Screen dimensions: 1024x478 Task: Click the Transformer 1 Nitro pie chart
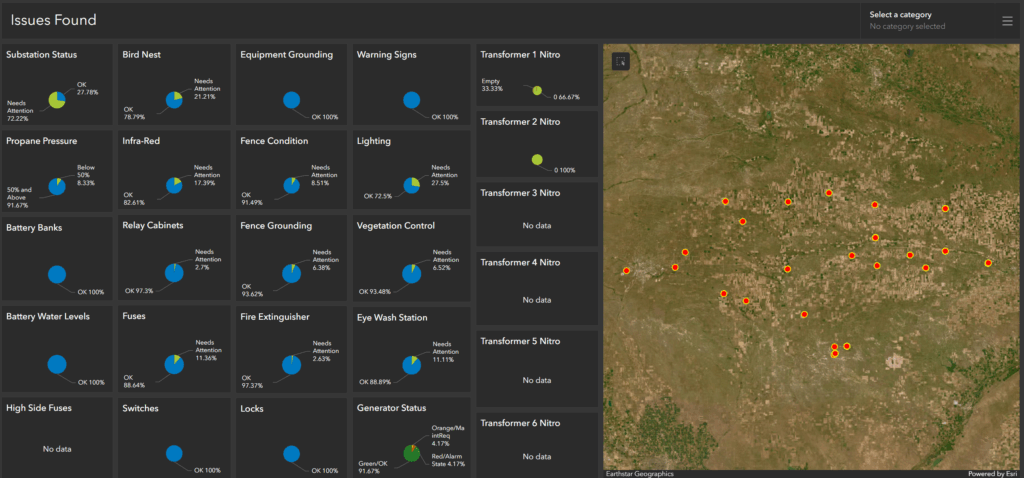537,91
